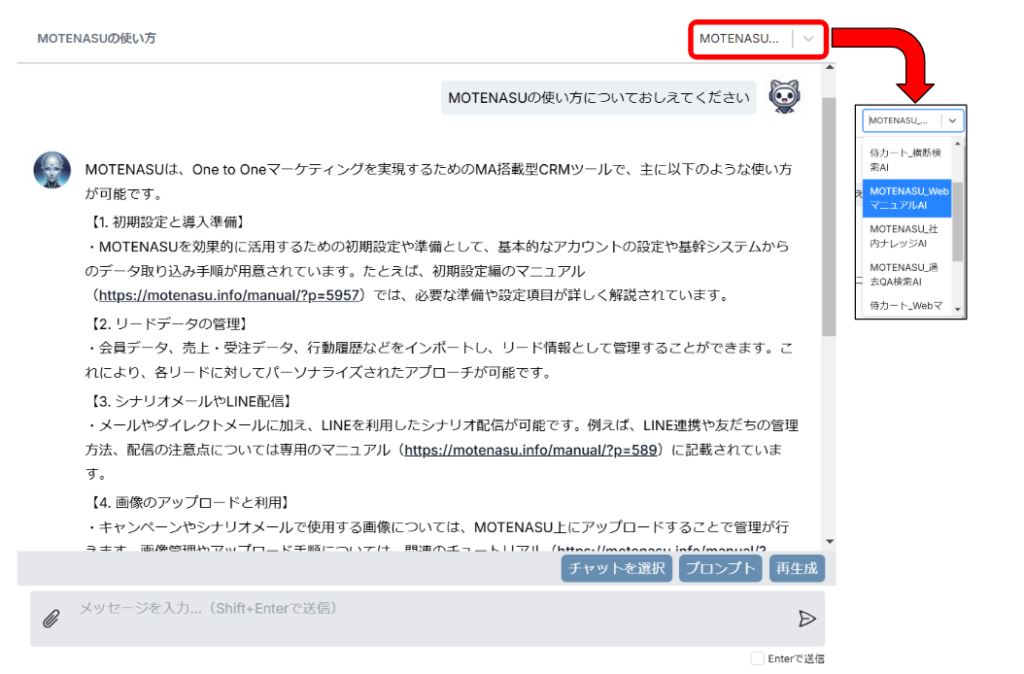
Task: Choose MOTENASU_社内ナレッジAI option
Action: click(906, 236)
